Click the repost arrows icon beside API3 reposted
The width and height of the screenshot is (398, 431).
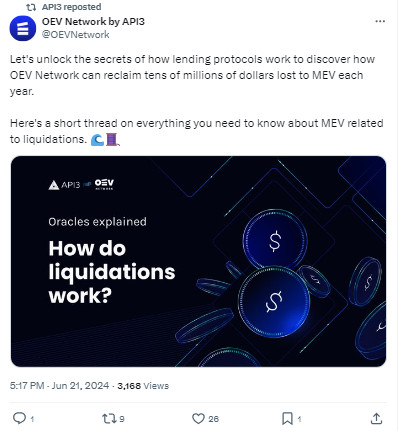coord(31,7)
